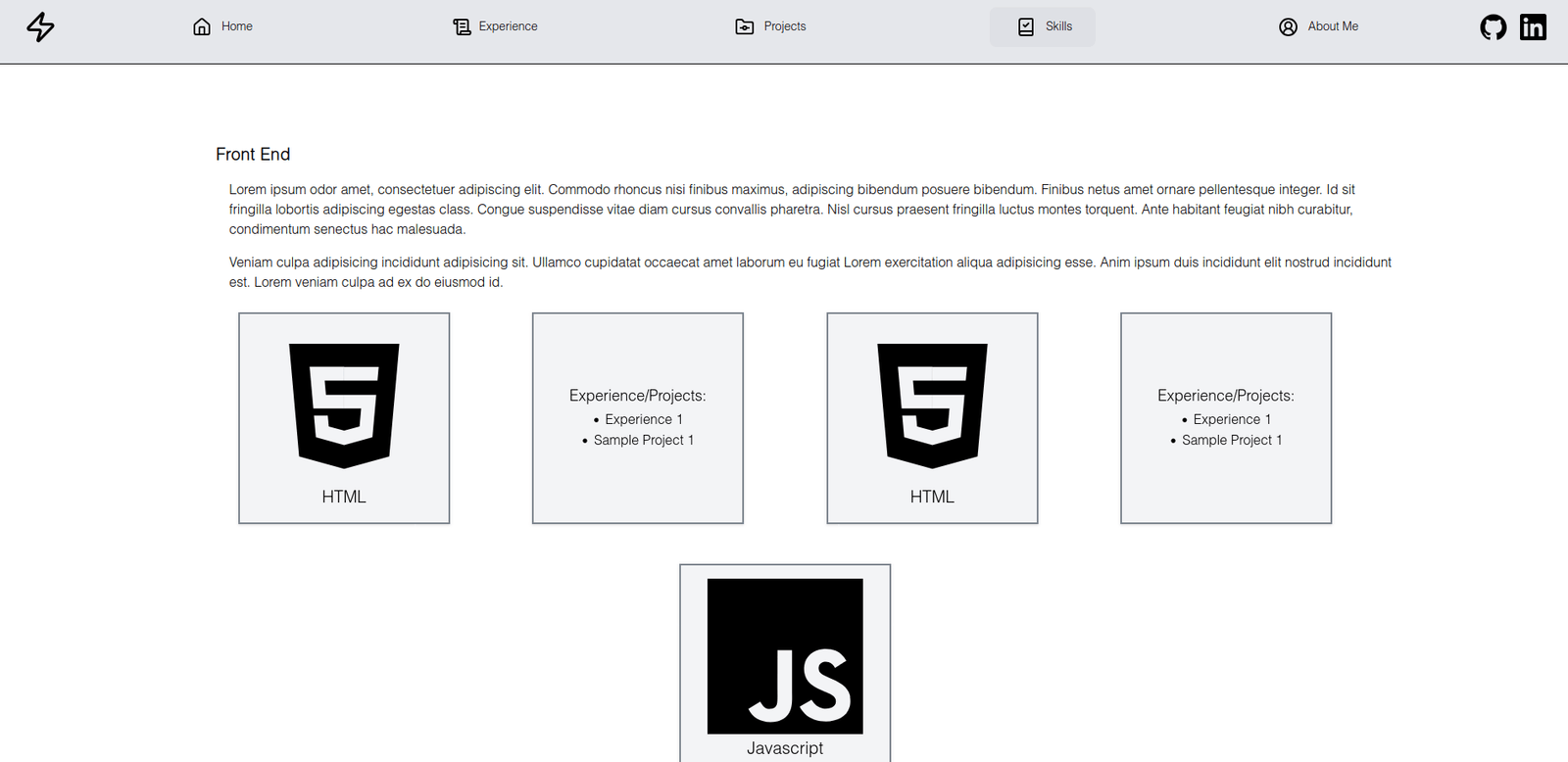Click the house icon beside Home

(202, 26)
